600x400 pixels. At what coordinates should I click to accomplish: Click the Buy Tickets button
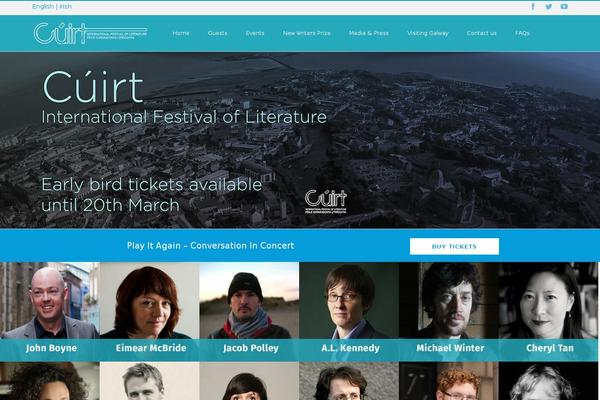[454, 247]
